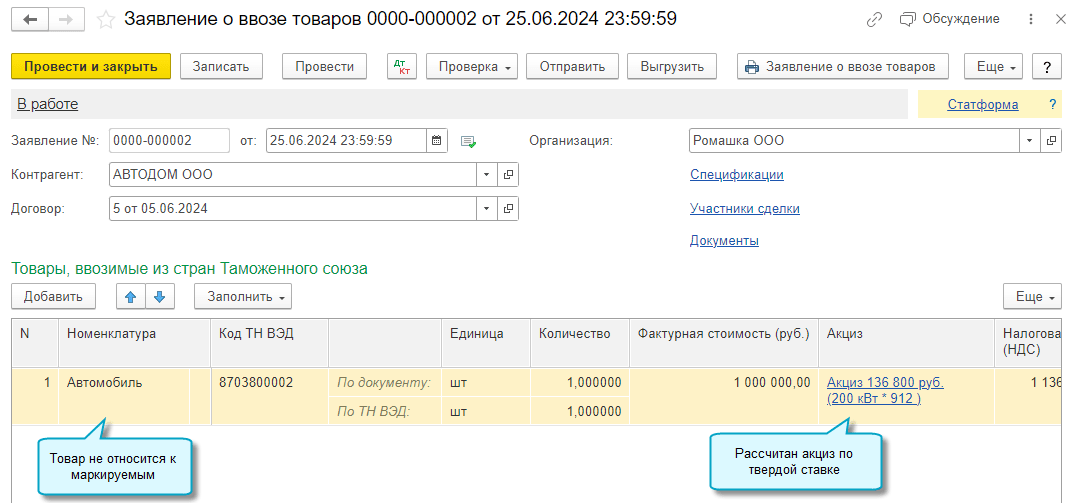Open the Спецификации link
This screenshot has height=503, width=1069.
point(736,175)
